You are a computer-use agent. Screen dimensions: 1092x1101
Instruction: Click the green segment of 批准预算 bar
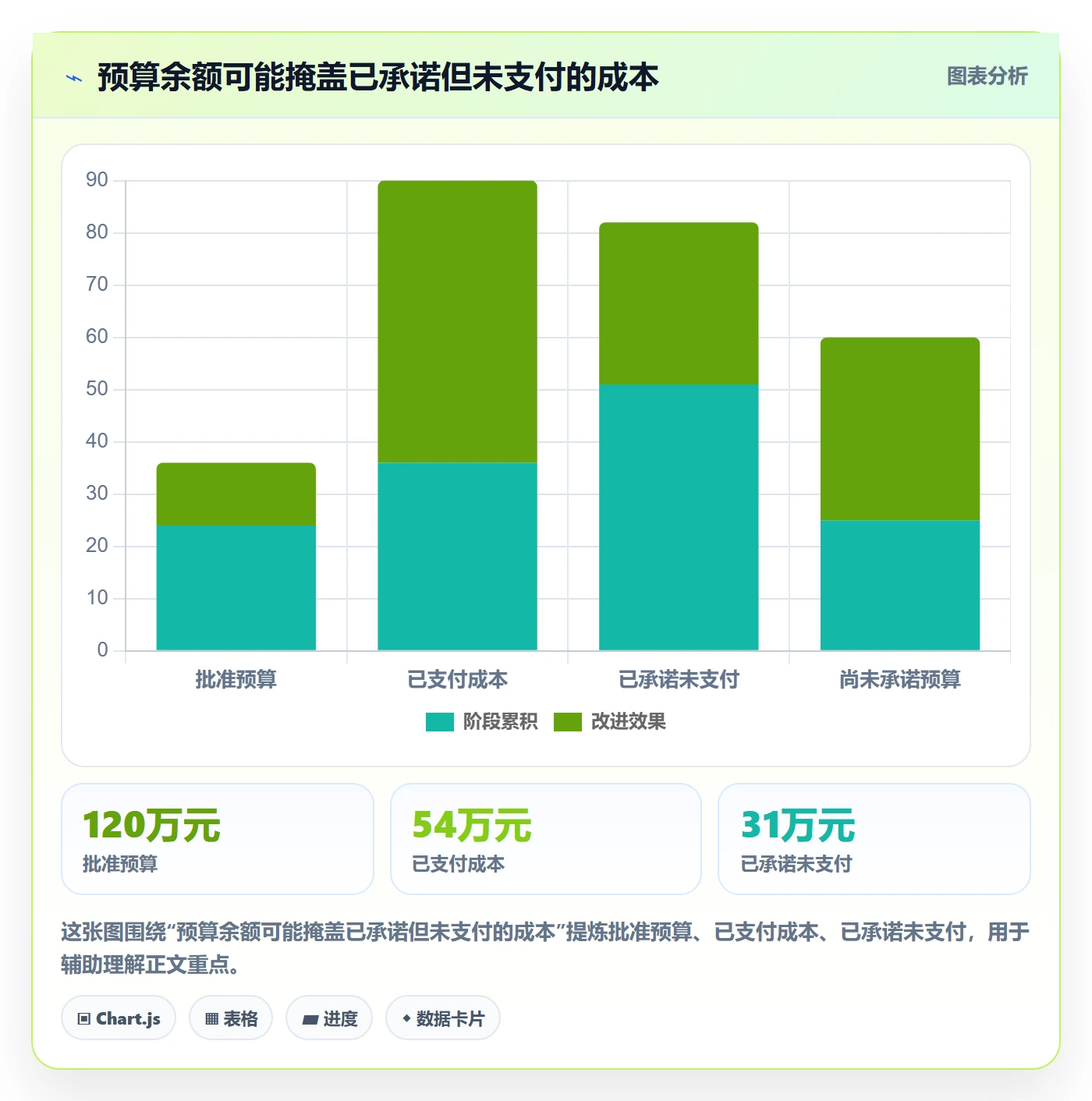click(x=236, y=494)
